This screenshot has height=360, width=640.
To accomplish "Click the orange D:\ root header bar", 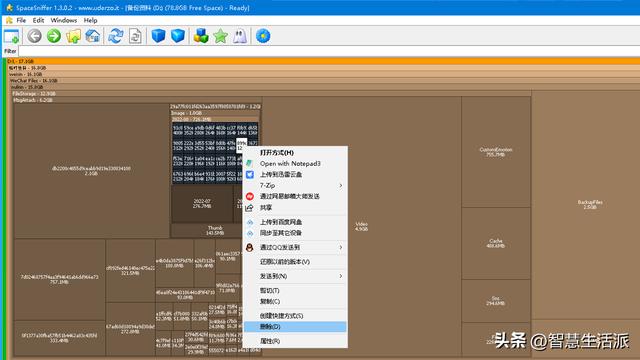I will click(323, 61).
